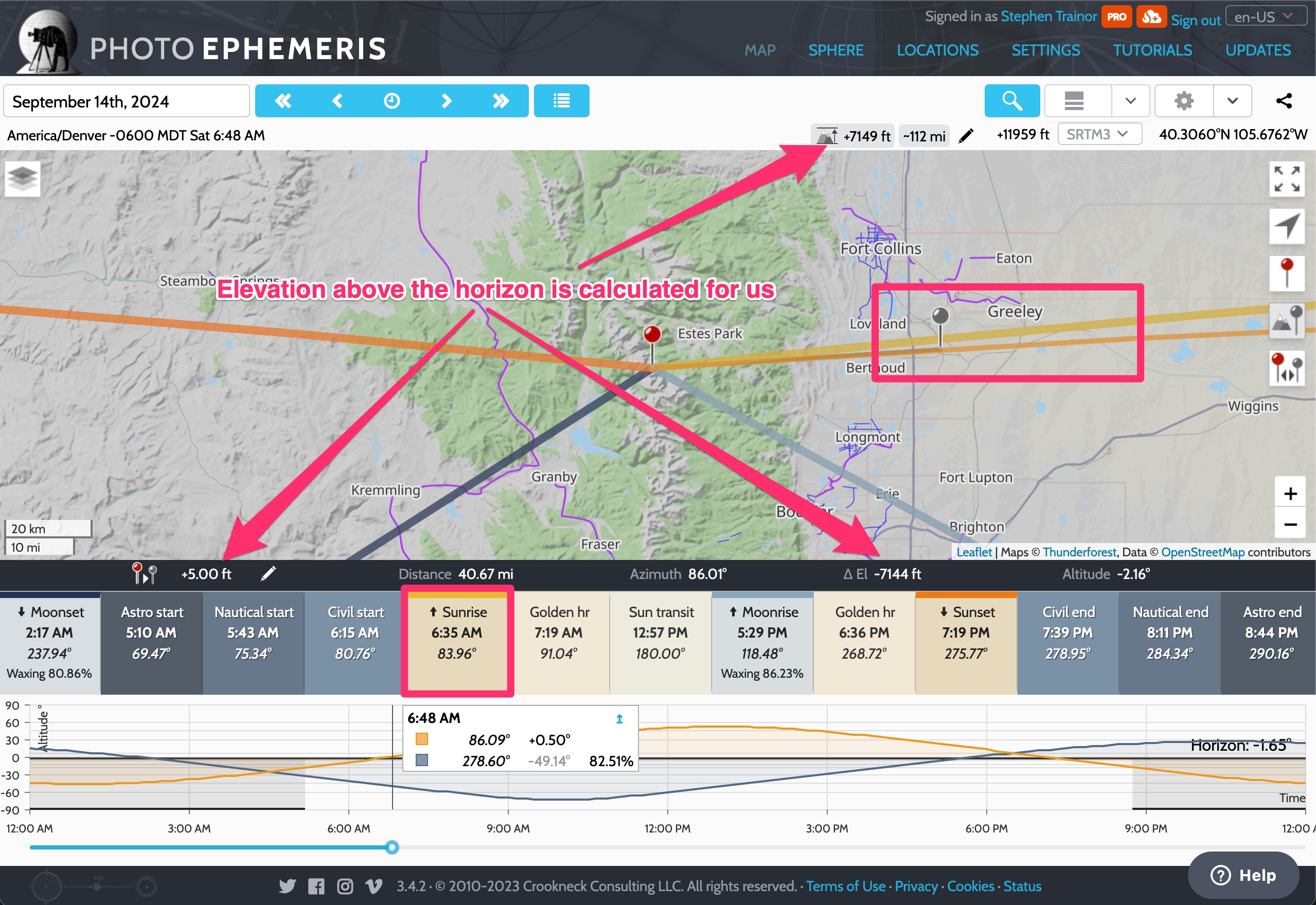Share this view with the share icon

click(1284, 101)
